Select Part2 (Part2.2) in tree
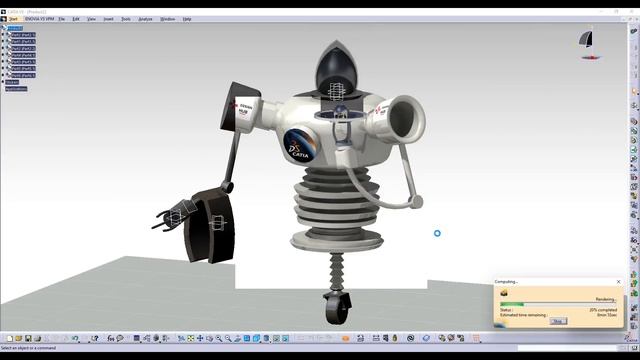This screenshot has height=360, width=640. pyautogui.click(x=23, y=48)
